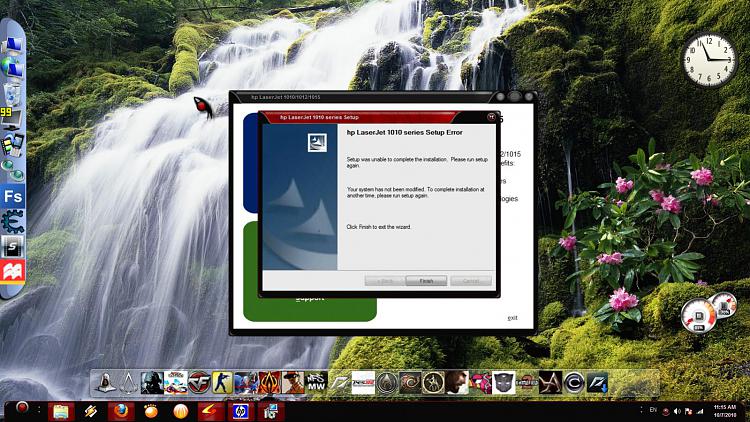Open the Action Center flag in system tray

click(688, 411)
